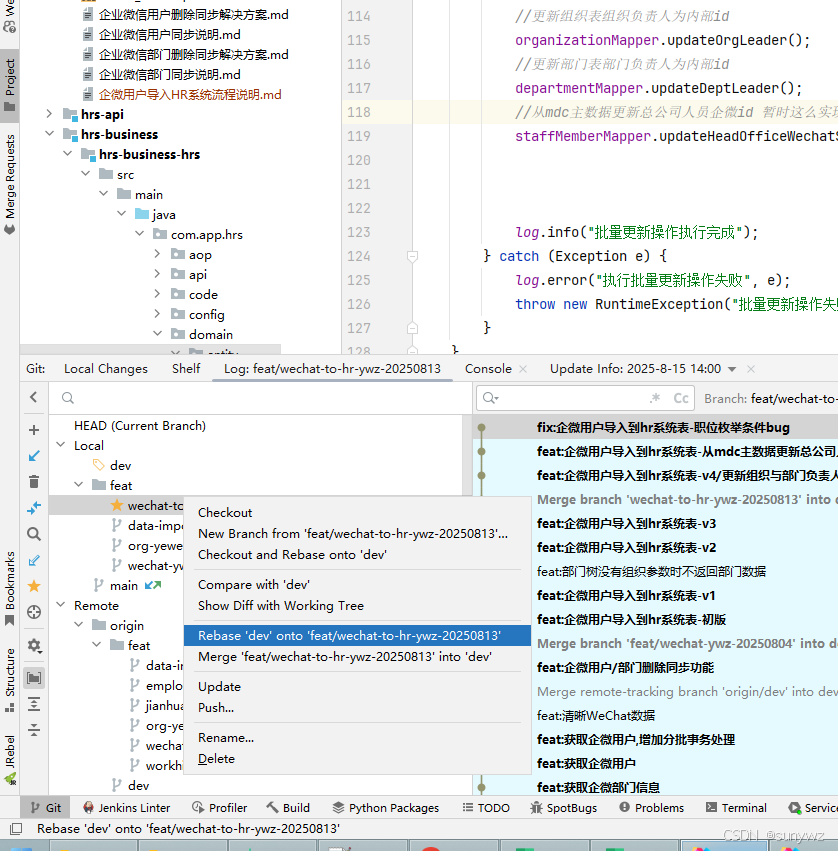838x851 pixels.
Task: Open the Python Packages tool window
Action: click(x=385, y=808)
